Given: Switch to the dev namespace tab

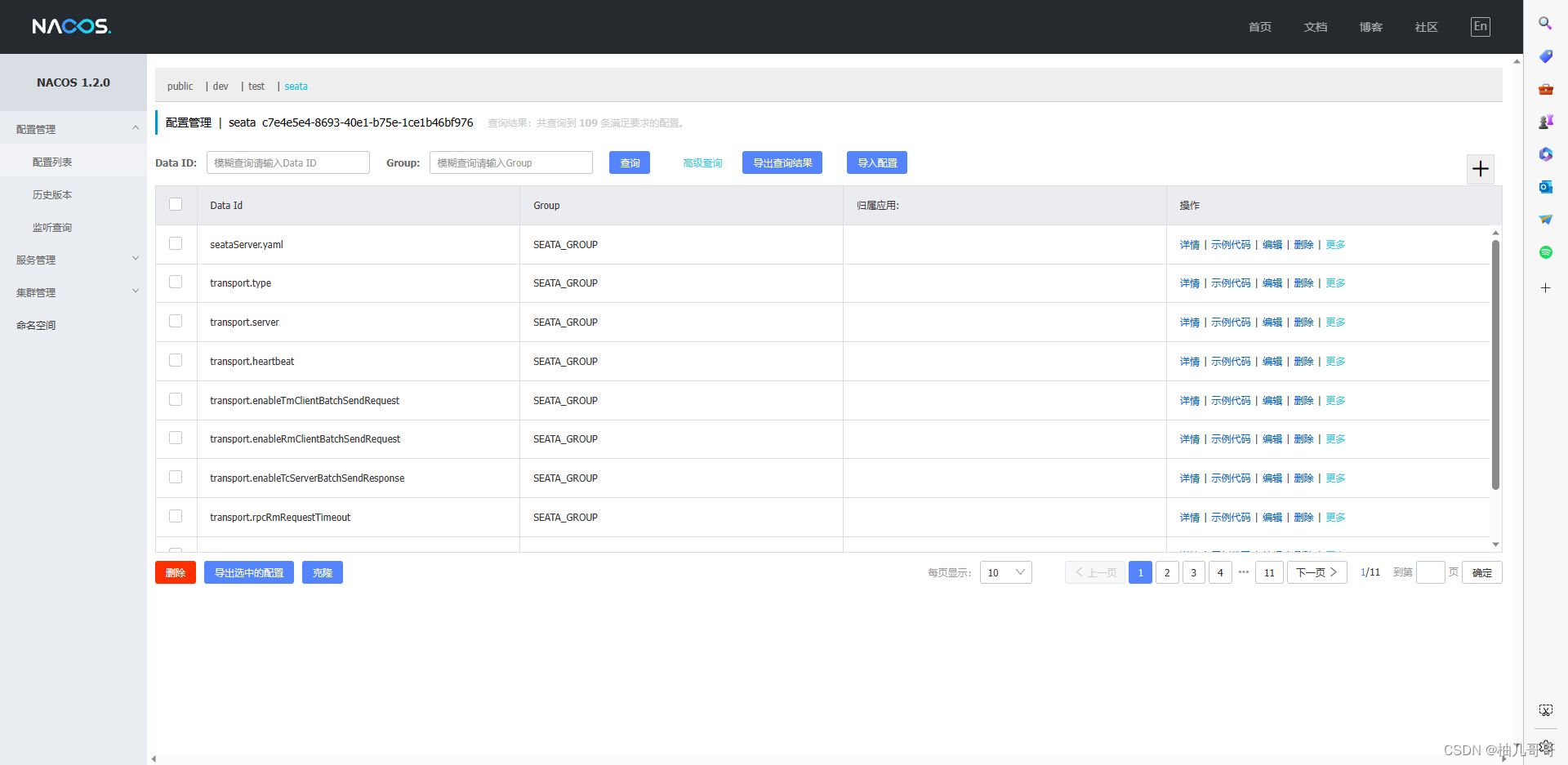Looking at the screenshot, I should click(x=220, y=86).
